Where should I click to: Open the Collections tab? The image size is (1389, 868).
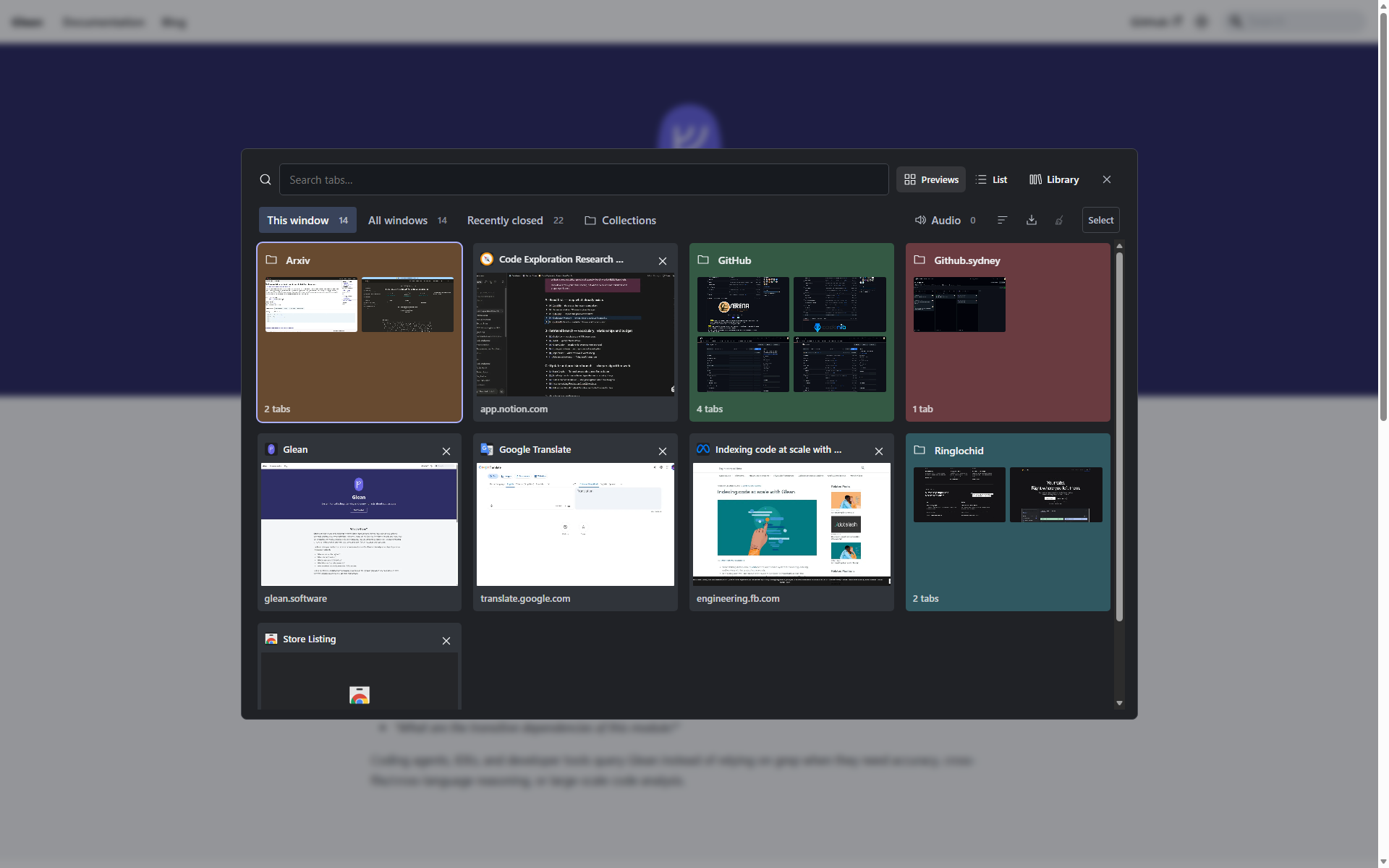click(621, 220)
